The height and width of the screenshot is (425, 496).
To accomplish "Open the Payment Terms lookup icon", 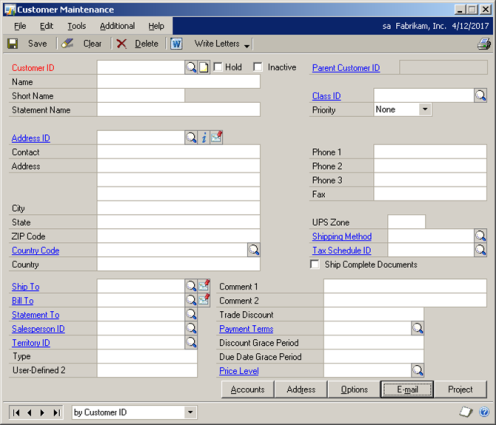I will 417,329.
